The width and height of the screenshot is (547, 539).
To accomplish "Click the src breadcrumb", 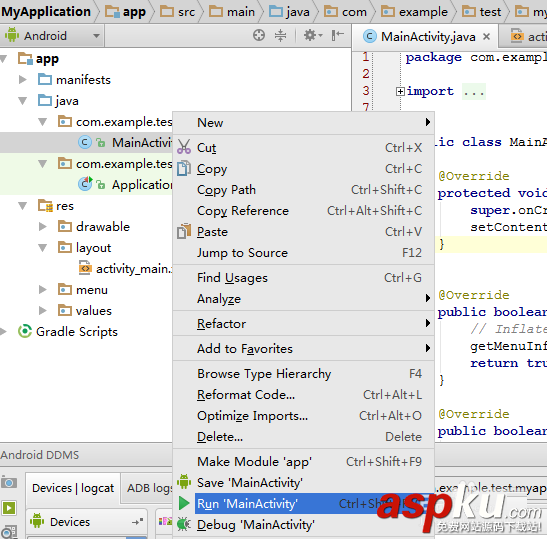I will [178, 12].
